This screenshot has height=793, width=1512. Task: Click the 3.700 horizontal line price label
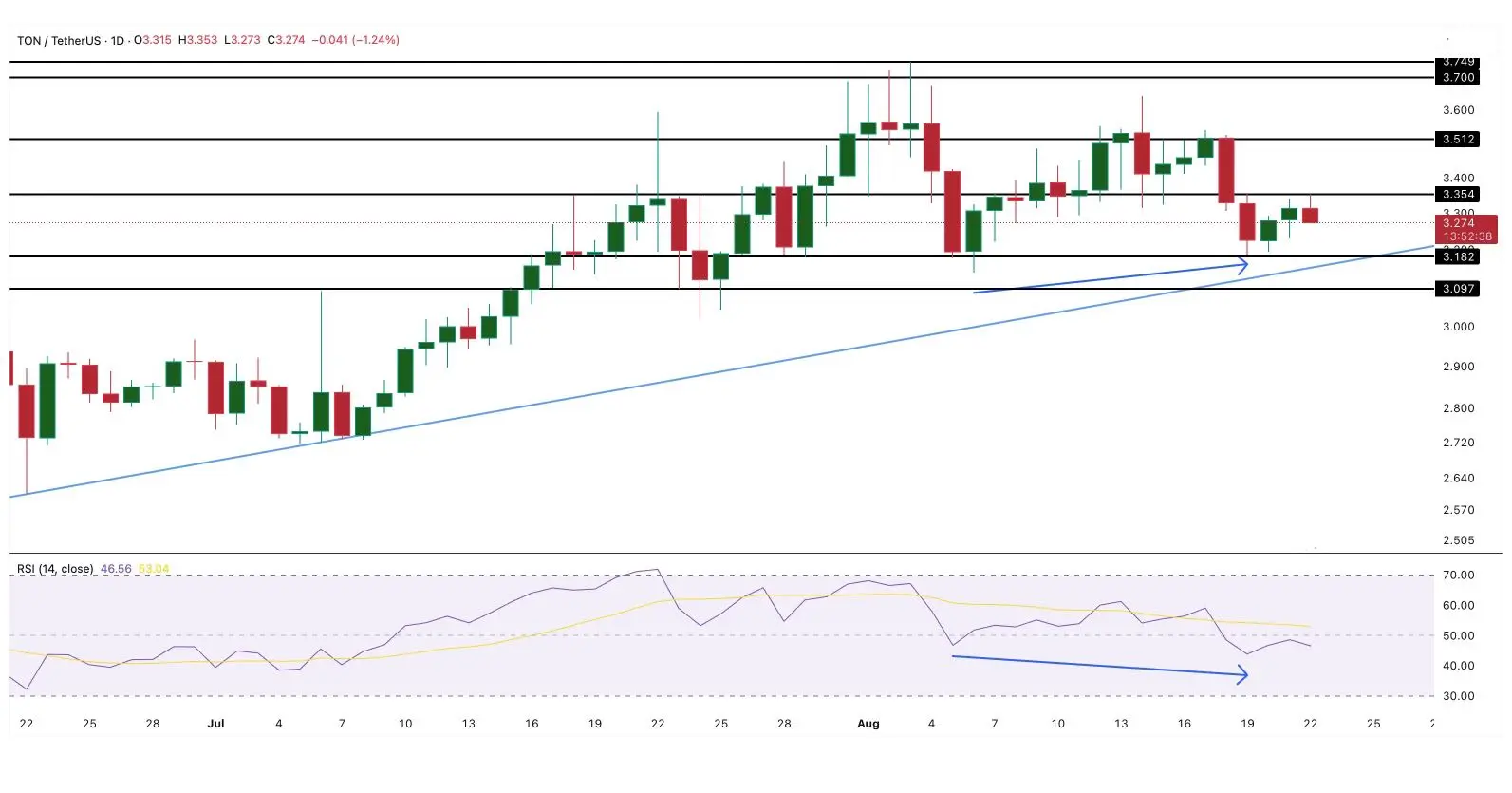[x=1458, y=78]
